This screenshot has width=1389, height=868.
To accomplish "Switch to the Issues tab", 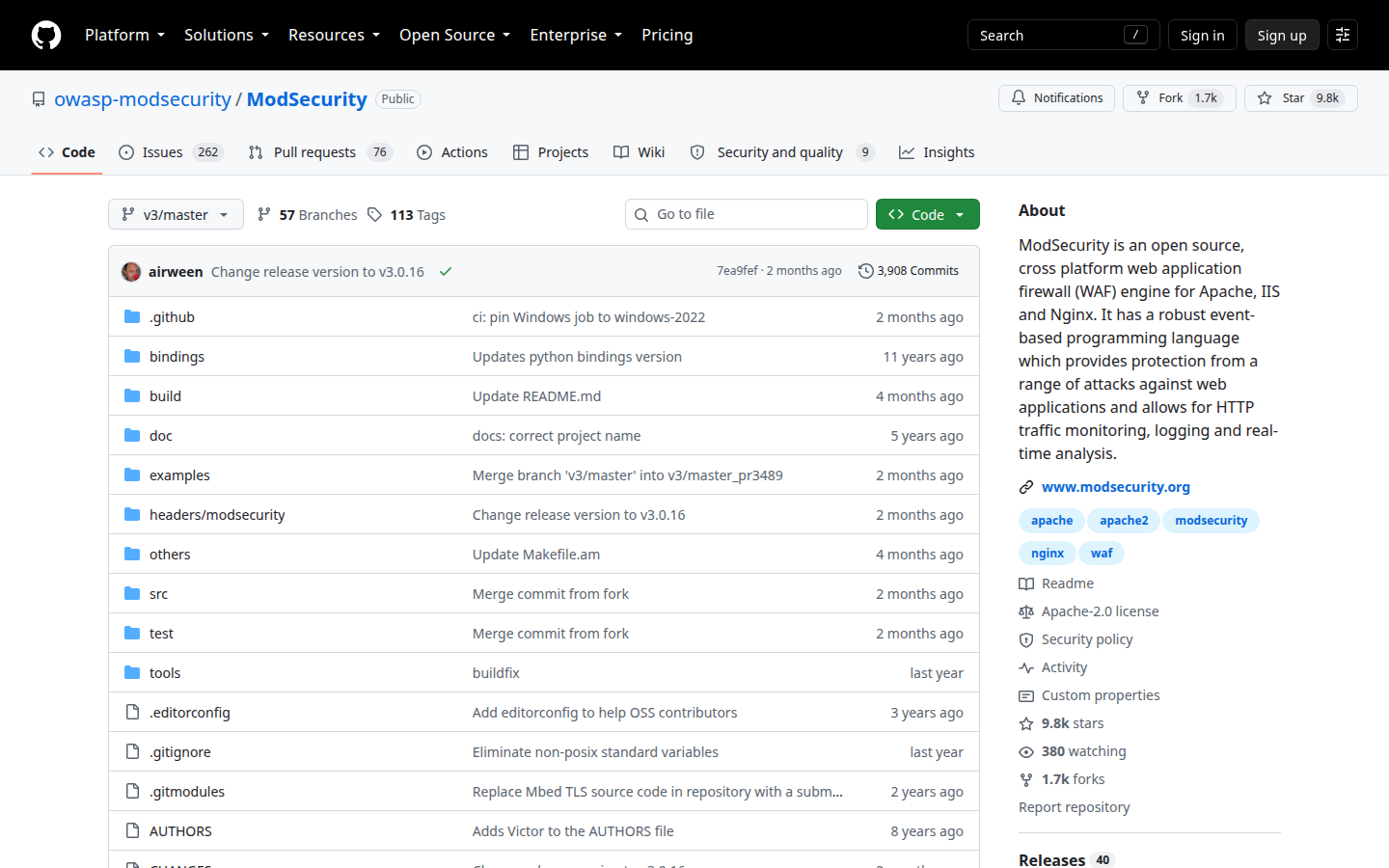I will pyautogui.click(x=171, y=152).
